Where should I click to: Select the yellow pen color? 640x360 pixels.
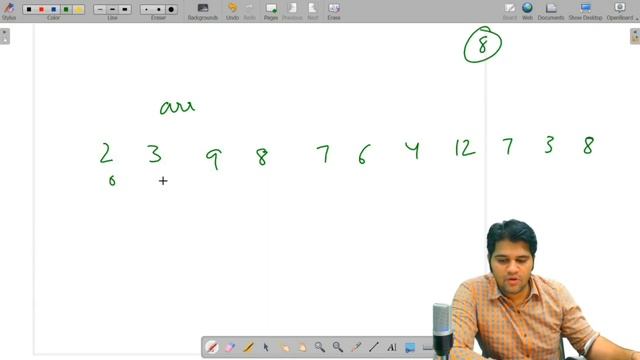78,9
